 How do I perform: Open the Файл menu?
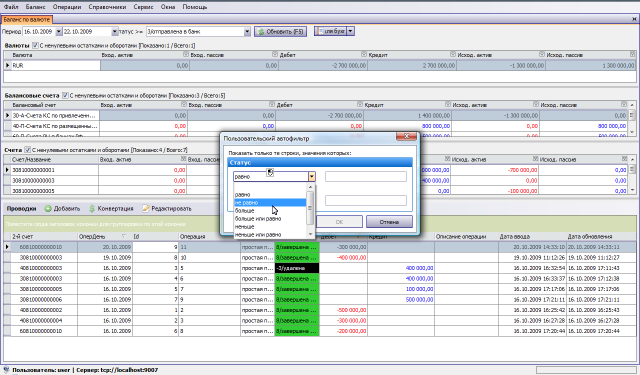11,7
